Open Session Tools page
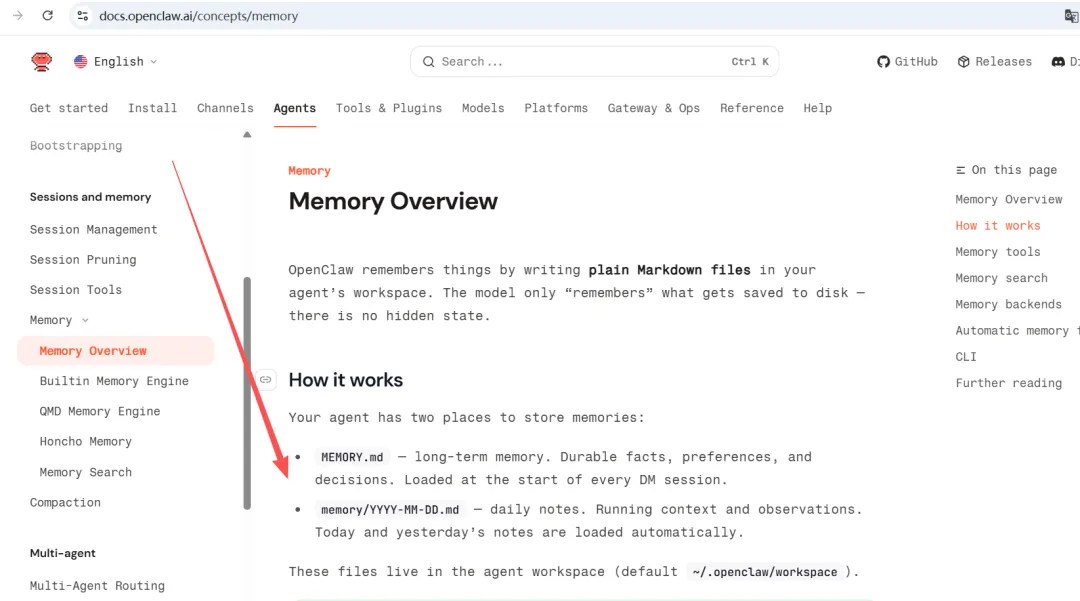Viewport: 1080px width, 601px height. click(x=76, y=290)
